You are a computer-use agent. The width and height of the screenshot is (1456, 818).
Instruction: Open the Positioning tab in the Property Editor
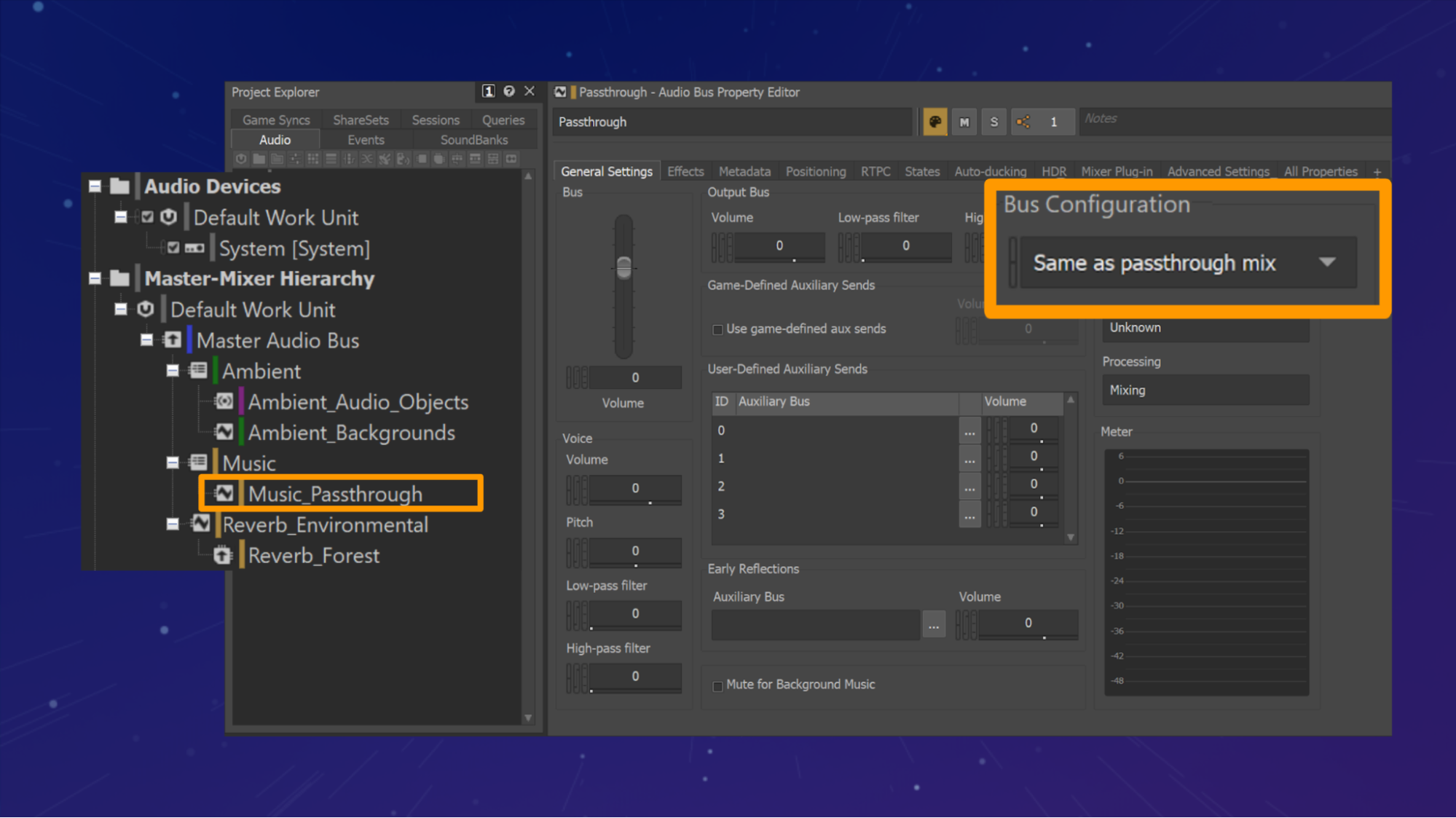click(816, 170)
